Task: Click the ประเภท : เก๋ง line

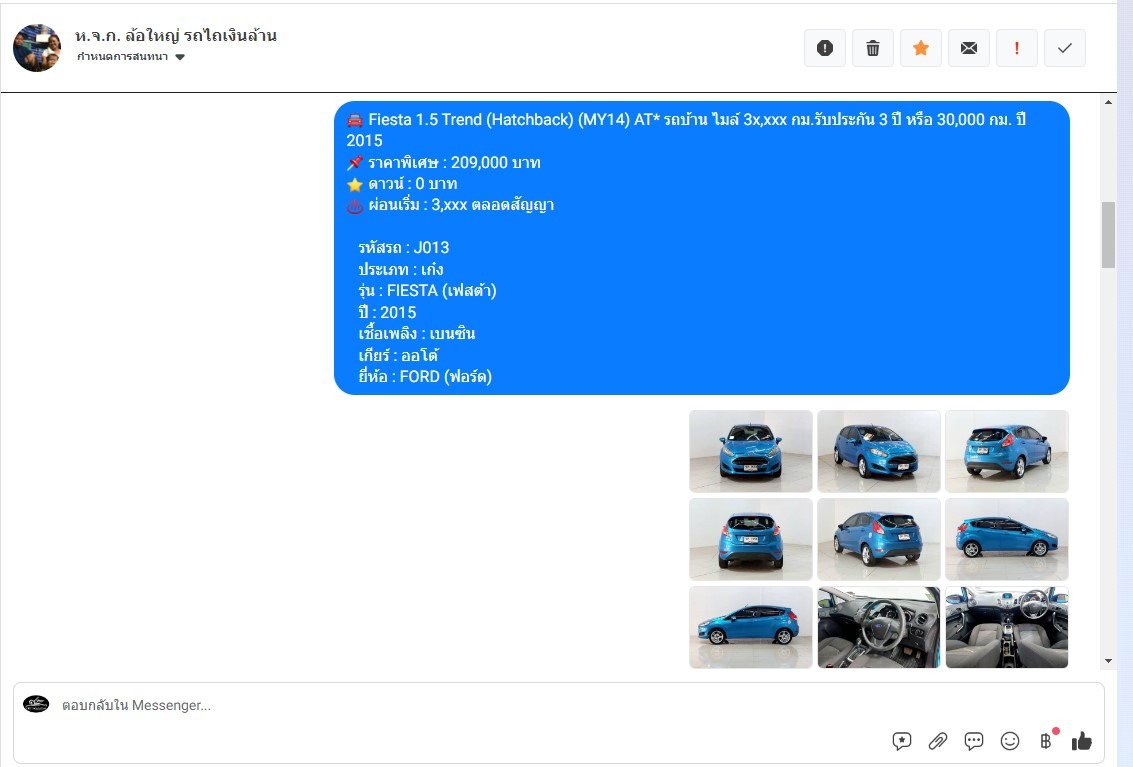Action: pyautogui.click(x=401, y=270)
